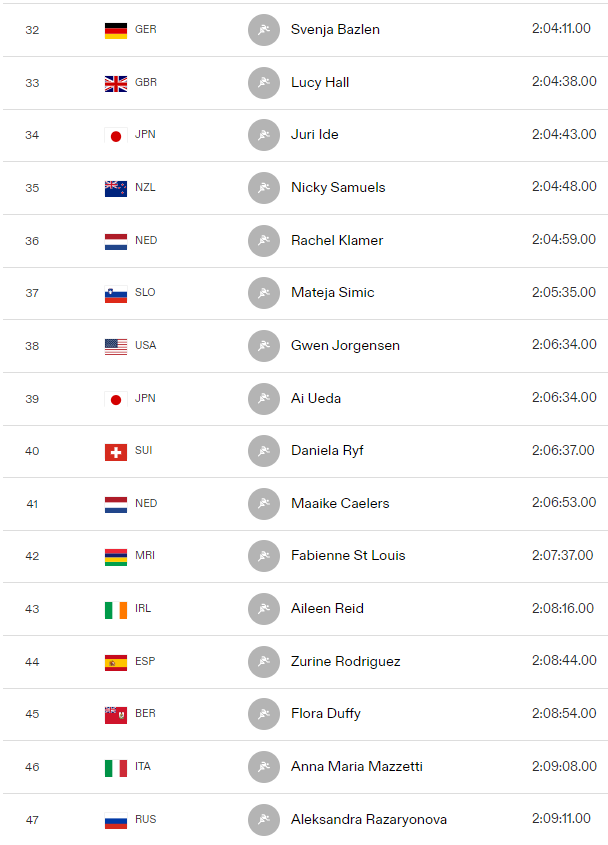This screenshot has width=608, height=845.
Task: Click the Switzerland flag icon
Action: click(x=116, y=452)
